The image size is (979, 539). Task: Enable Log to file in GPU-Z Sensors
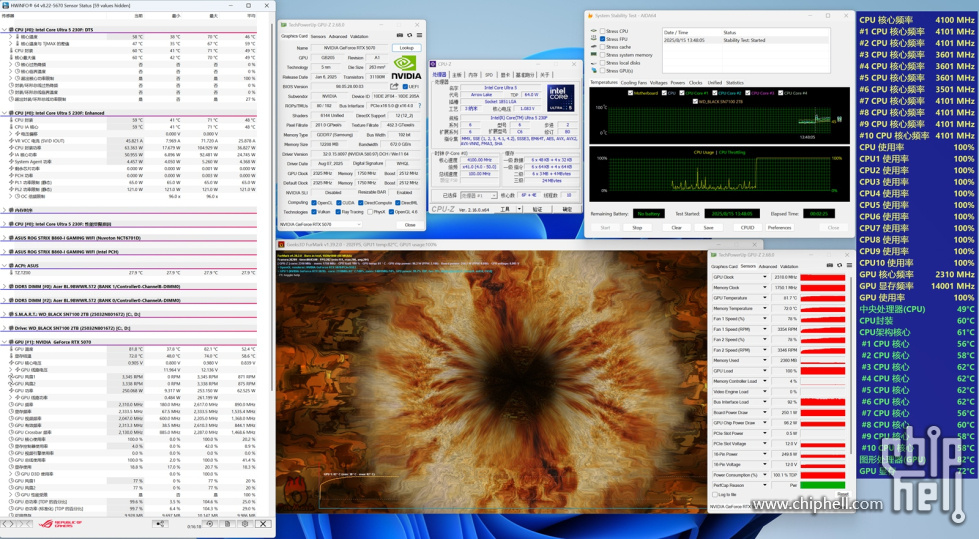click(x=715, y=495)
